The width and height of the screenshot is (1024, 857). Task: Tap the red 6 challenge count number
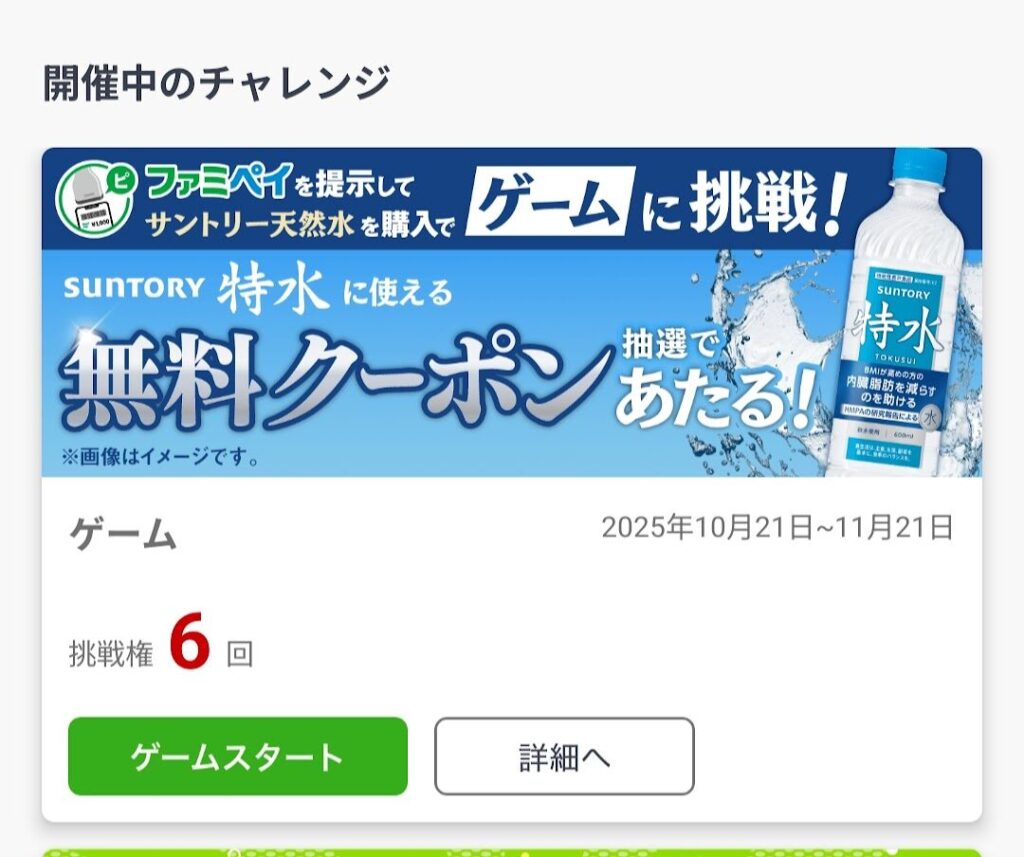pyautogui.click(x=189, y=641)
